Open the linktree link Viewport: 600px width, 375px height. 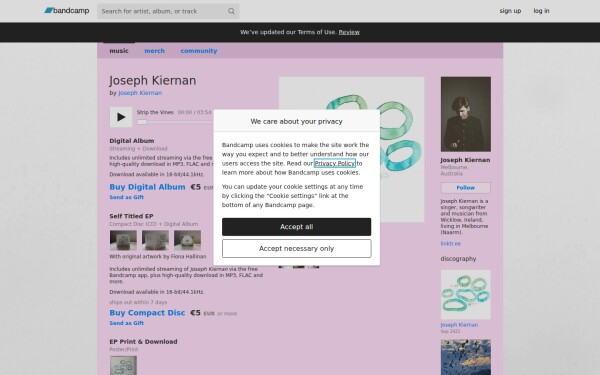tap(451, 243)
